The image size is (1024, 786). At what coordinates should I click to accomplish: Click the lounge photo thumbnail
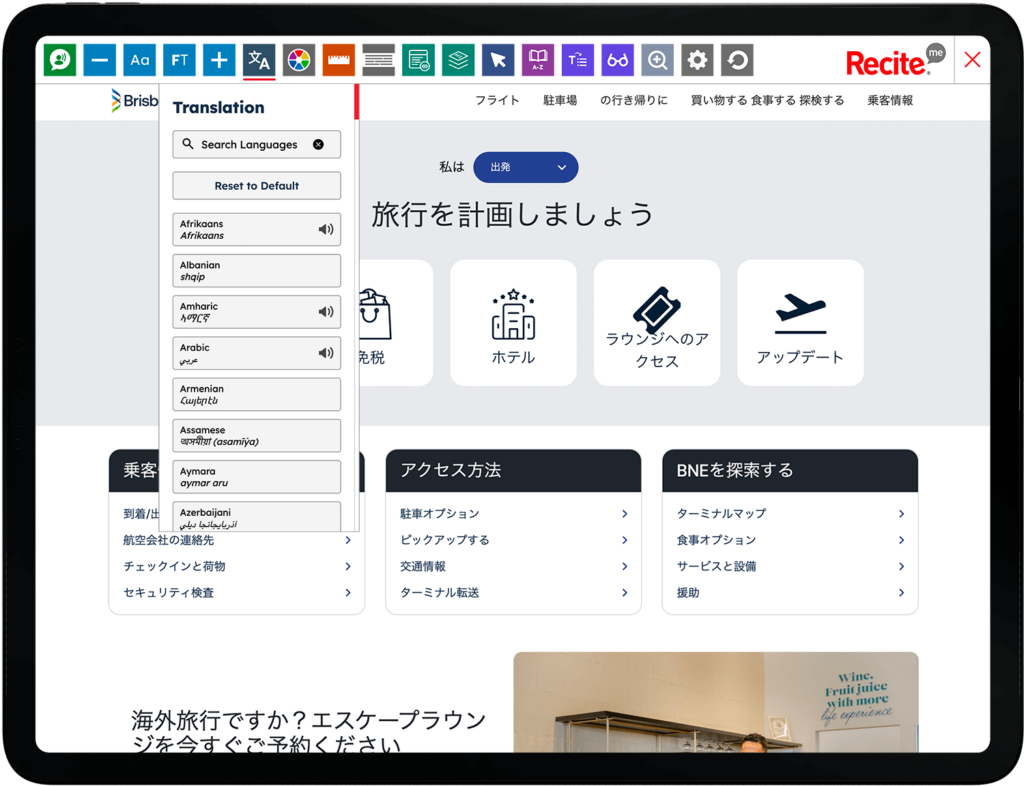716,702
